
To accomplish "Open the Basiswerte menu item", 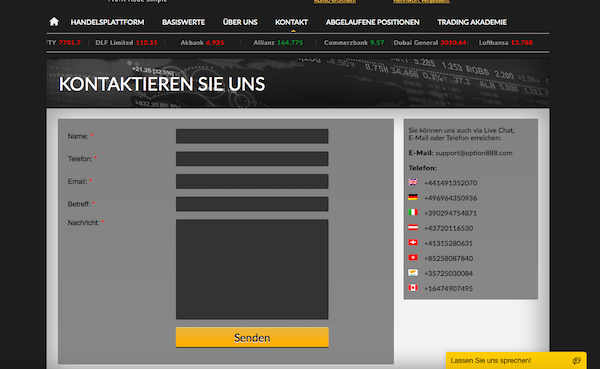I will tap(183, 22).
